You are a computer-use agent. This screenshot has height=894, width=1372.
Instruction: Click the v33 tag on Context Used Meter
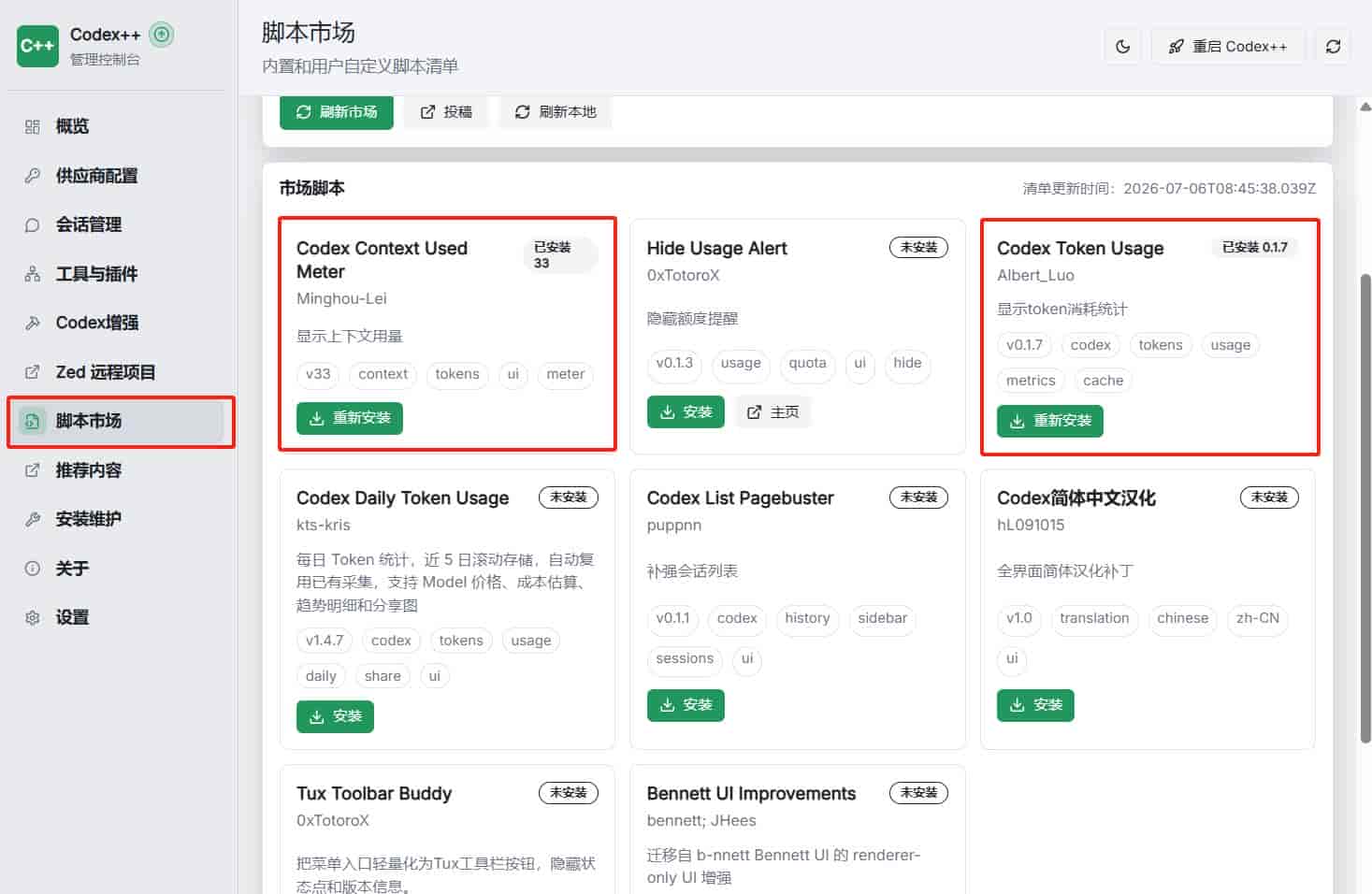pyautogui.click(x=318, y=374)
